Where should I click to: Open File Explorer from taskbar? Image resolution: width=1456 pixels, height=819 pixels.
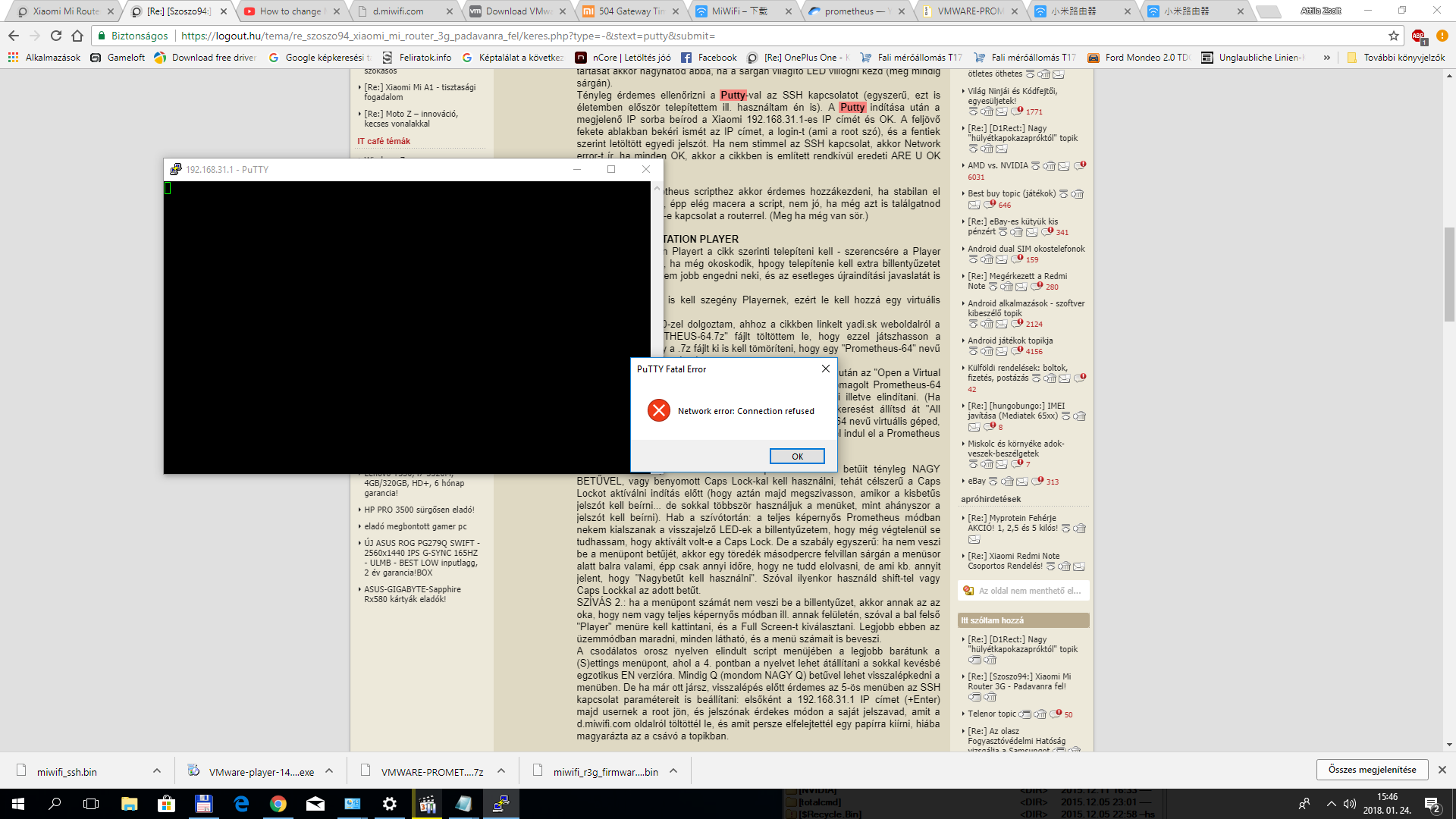pos(129,804)
